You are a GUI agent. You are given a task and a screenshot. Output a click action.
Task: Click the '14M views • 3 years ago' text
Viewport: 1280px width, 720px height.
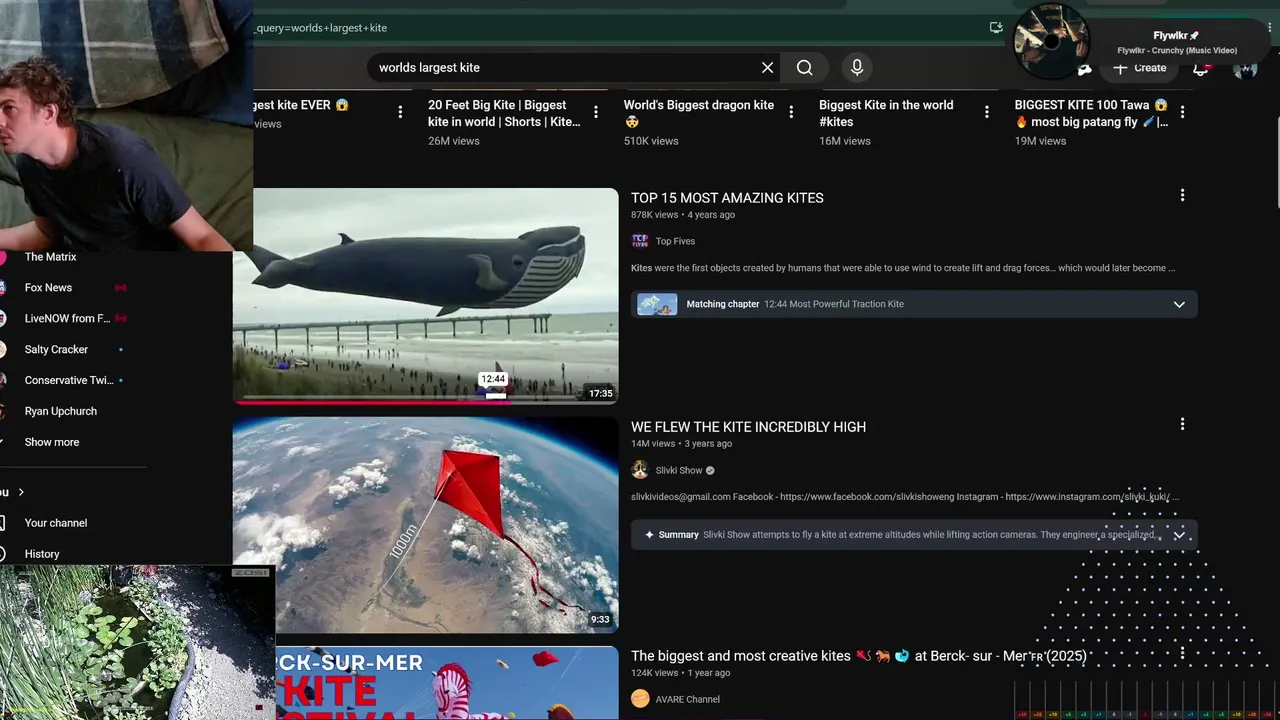(x=681, y=444)
